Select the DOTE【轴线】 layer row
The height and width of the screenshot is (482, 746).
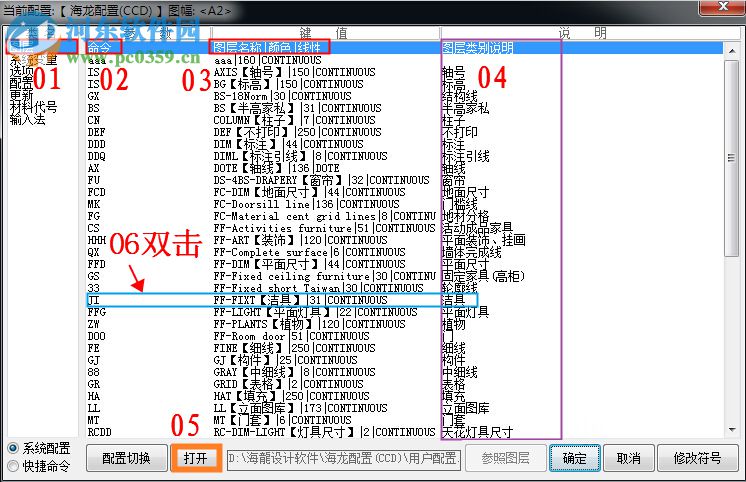click(404, 168)
